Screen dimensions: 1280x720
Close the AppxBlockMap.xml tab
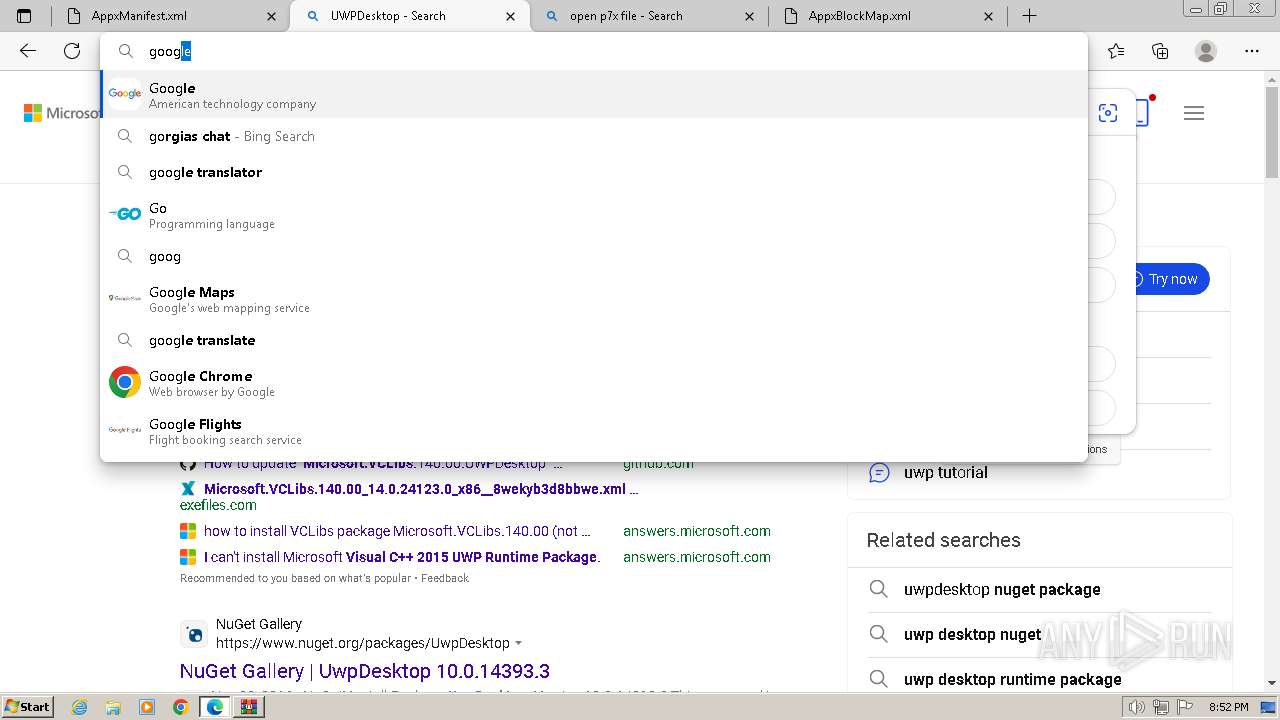(x=989, y=16)
